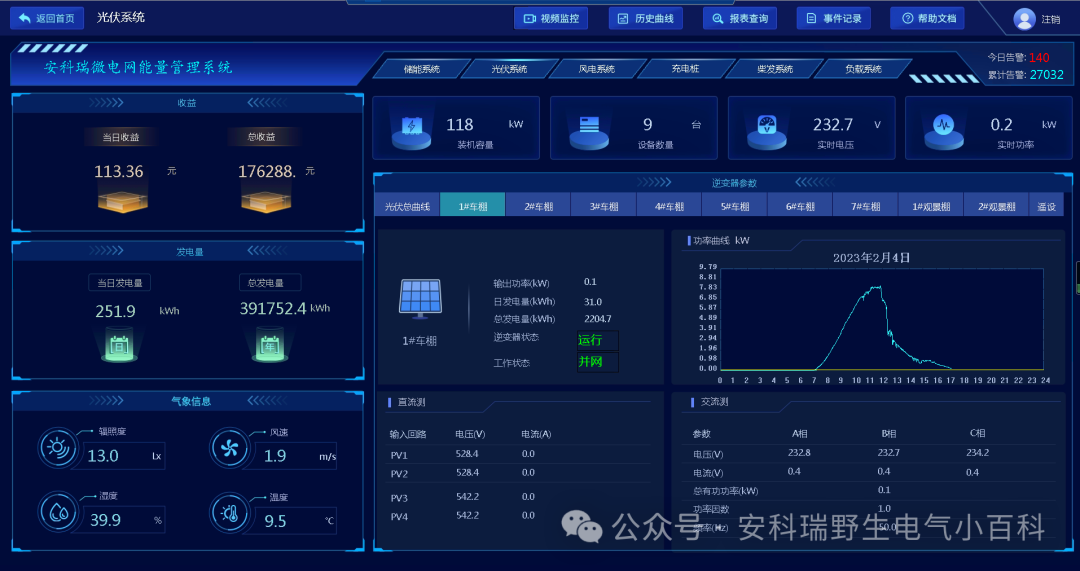This screenshot has width=1080, height=571.
Task: Click the 总发电量 value 391752.4
Action: point(273,309)
